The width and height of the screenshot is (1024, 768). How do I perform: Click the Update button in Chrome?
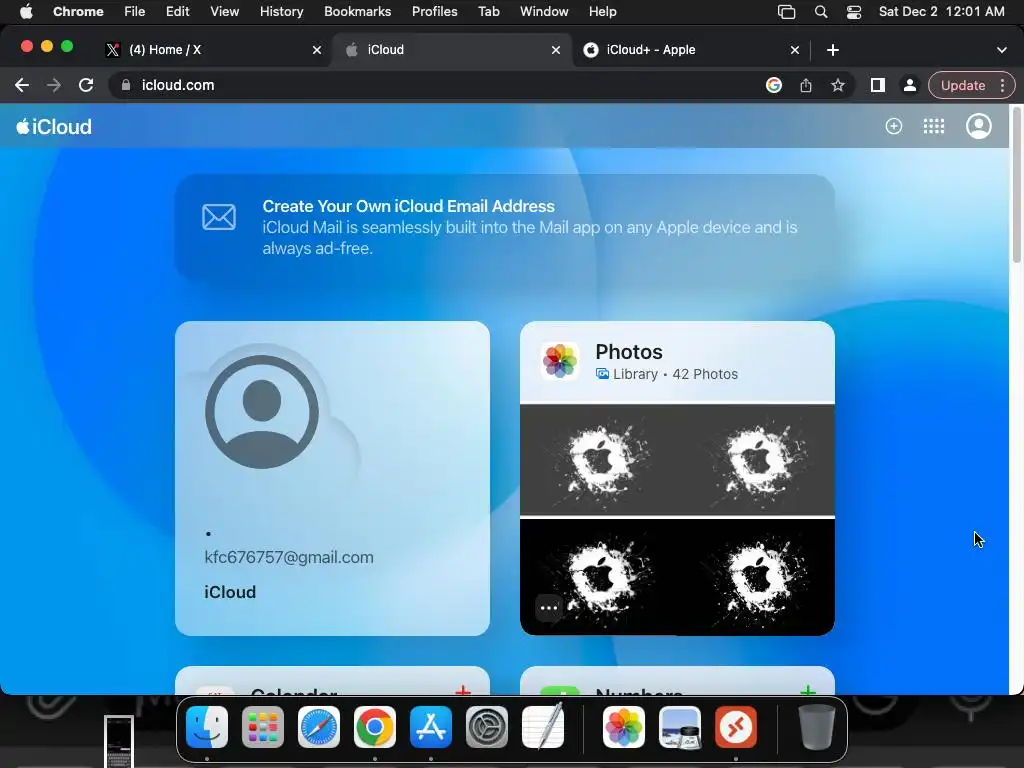963,85
